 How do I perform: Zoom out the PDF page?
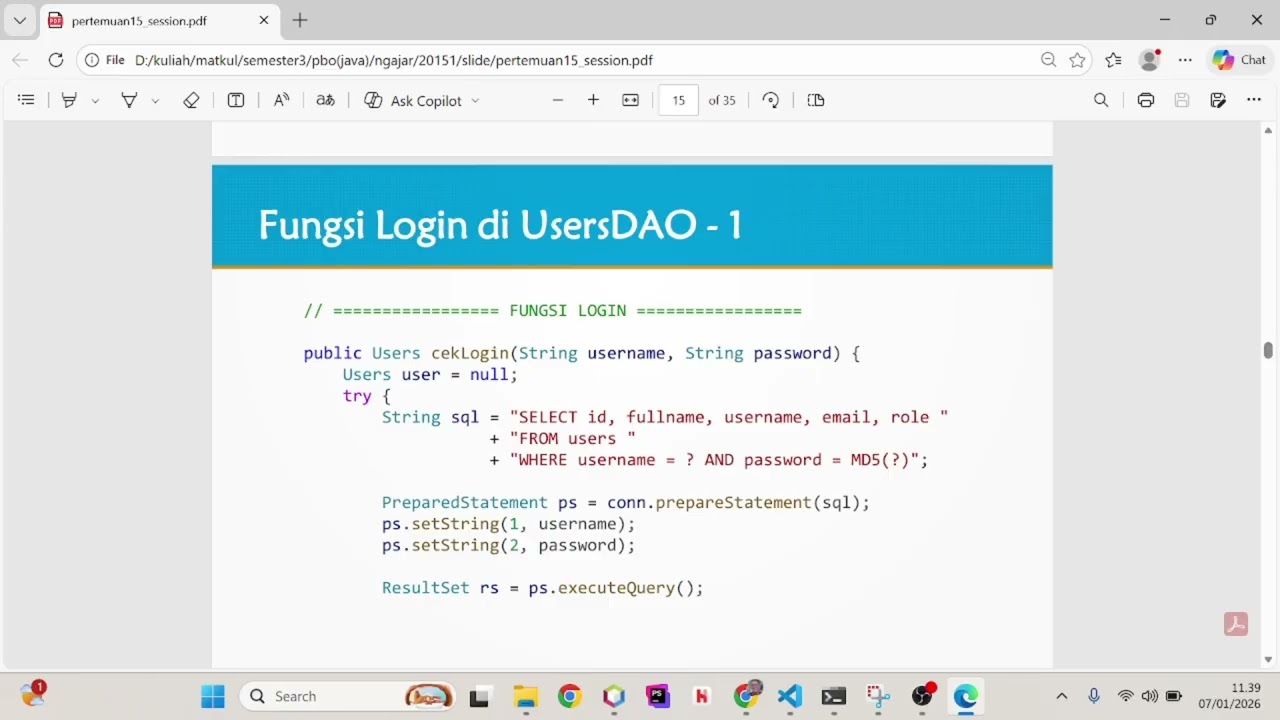pyautogui.click(x=558, y=100)
